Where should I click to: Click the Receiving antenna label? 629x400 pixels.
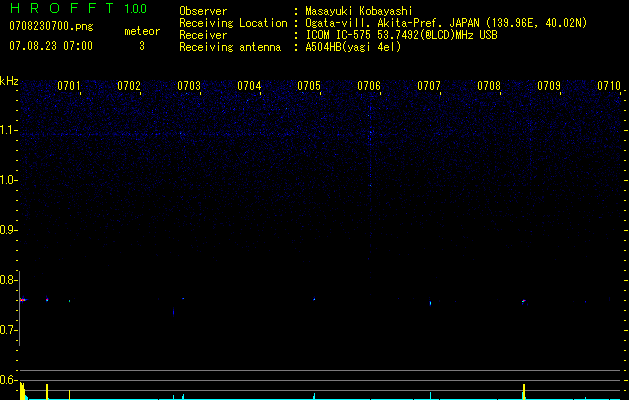click(230, 47)
